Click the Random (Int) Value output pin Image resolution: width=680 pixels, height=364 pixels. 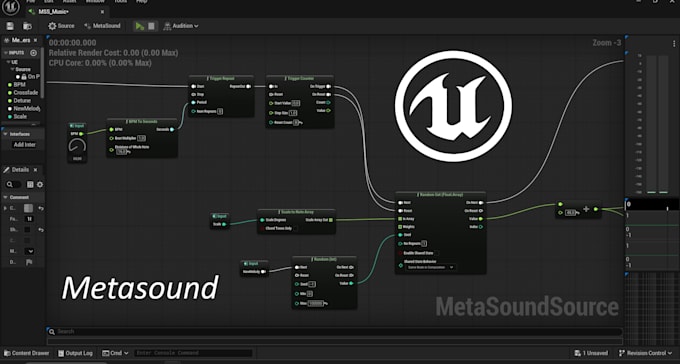(351, 283)
